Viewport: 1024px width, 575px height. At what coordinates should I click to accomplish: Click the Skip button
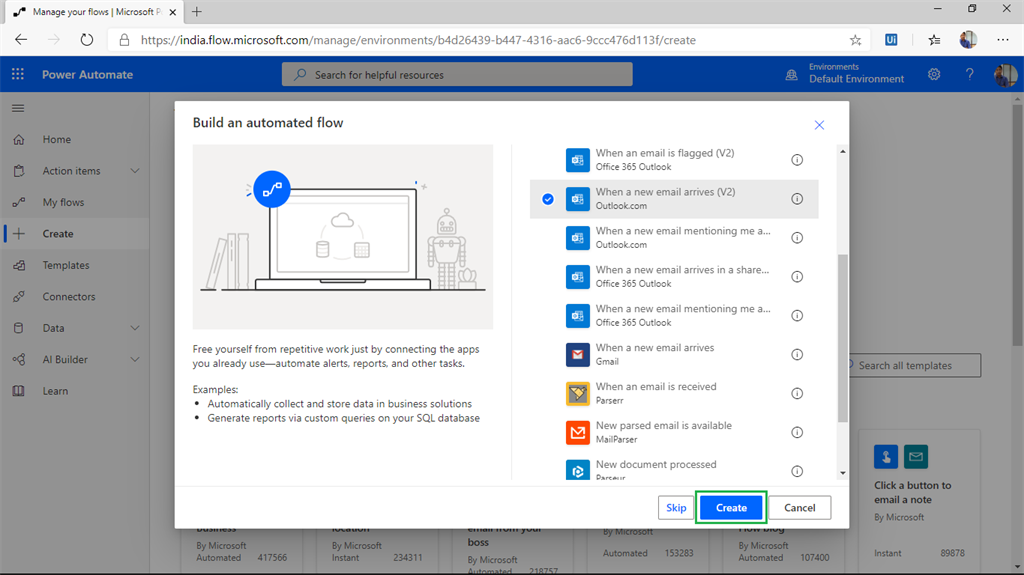[x=676, y=508]
